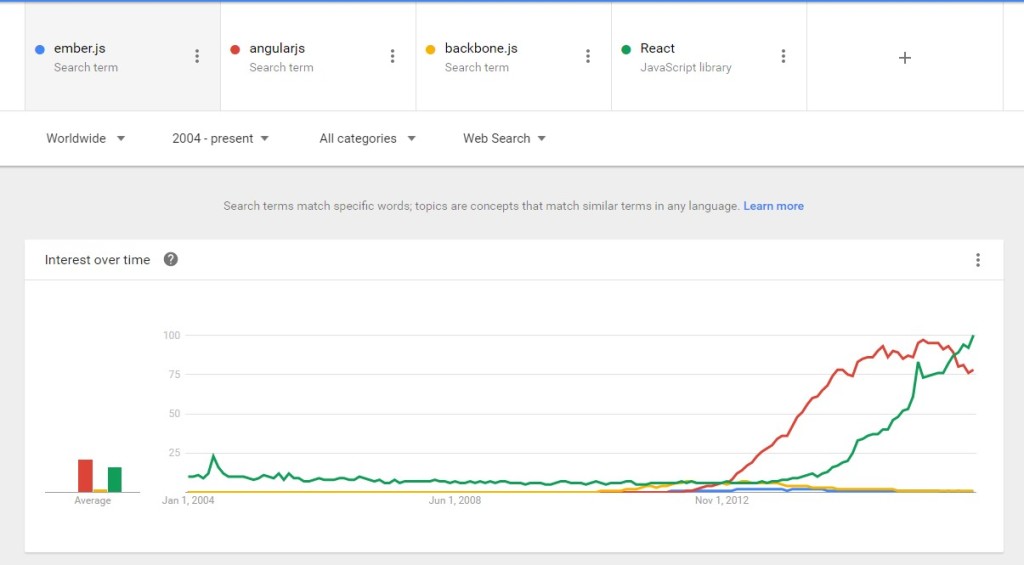Open the options menu for backbone.js term
The height and width of the screenshot is (565, 1024).
588,56
